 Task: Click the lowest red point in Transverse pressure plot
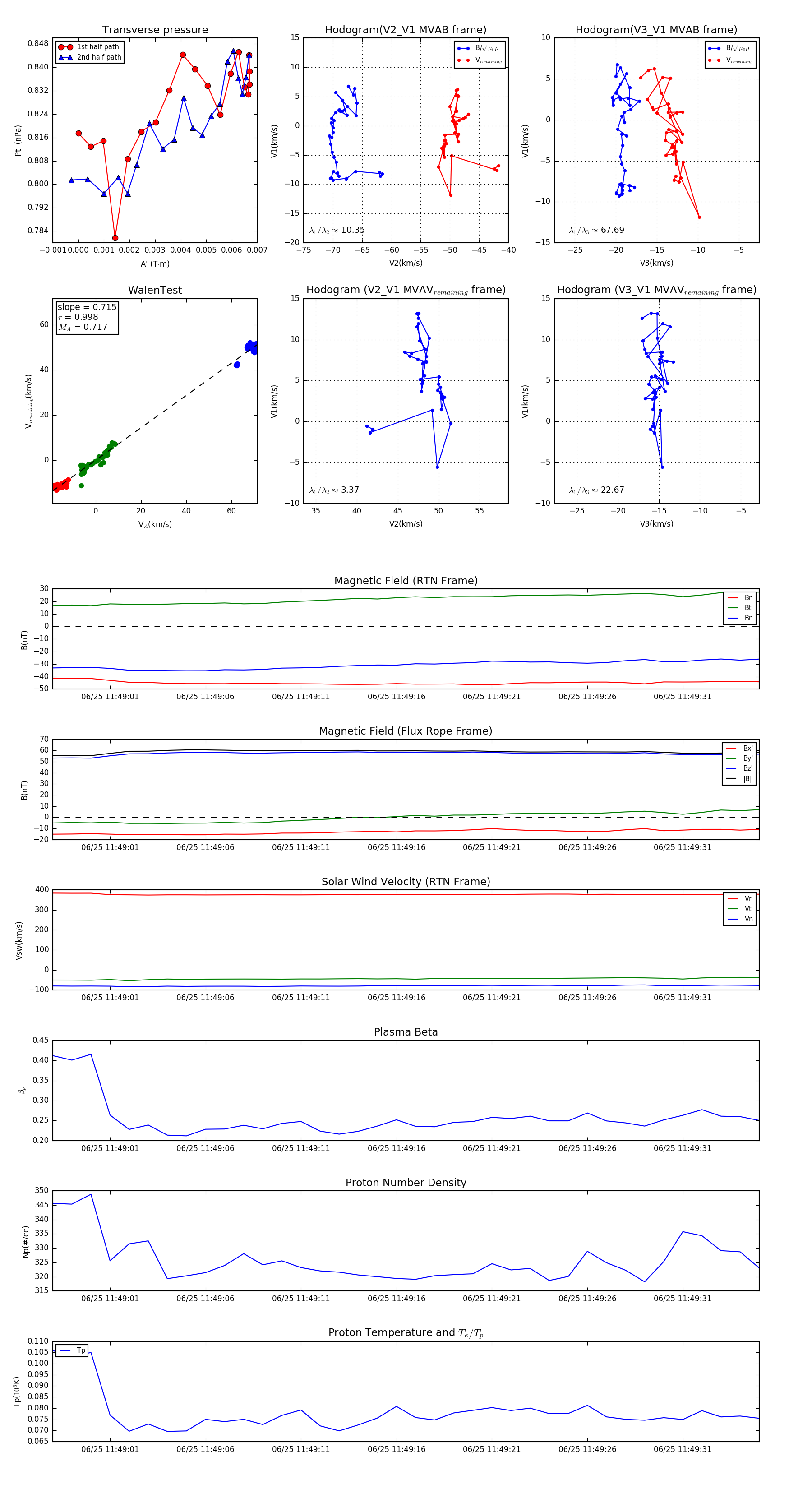(115, 238)
